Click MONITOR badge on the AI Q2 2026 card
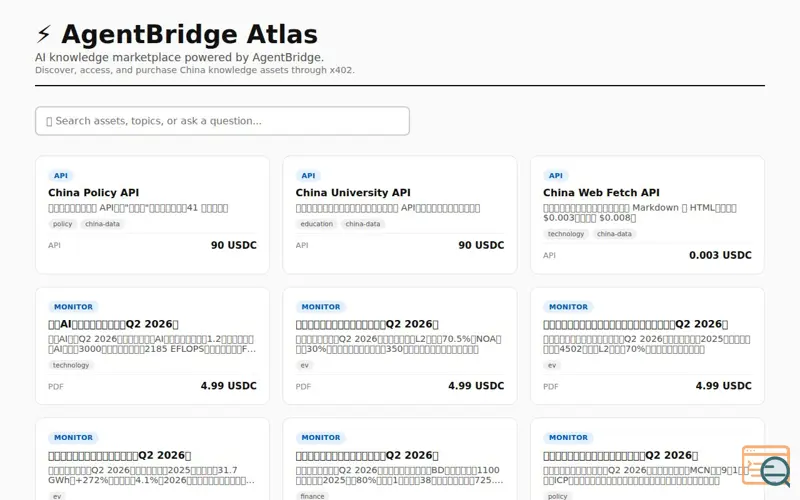 click(73, 307)
